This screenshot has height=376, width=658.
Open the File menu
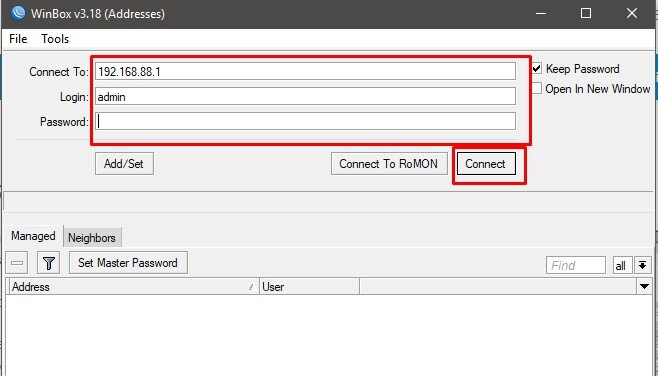click(18, 39)
